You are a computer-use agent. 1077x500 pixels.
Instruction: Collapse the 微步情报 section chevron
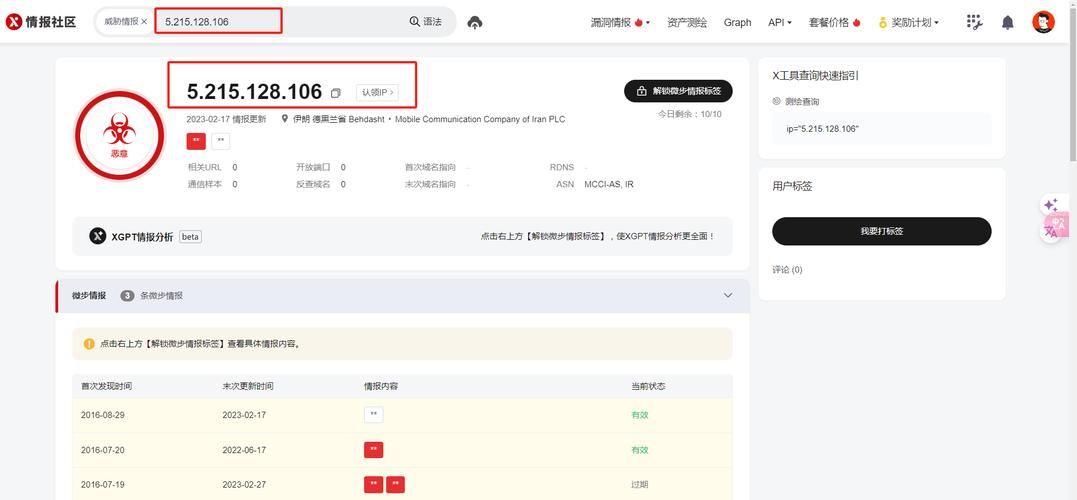[x=728, y=295]
